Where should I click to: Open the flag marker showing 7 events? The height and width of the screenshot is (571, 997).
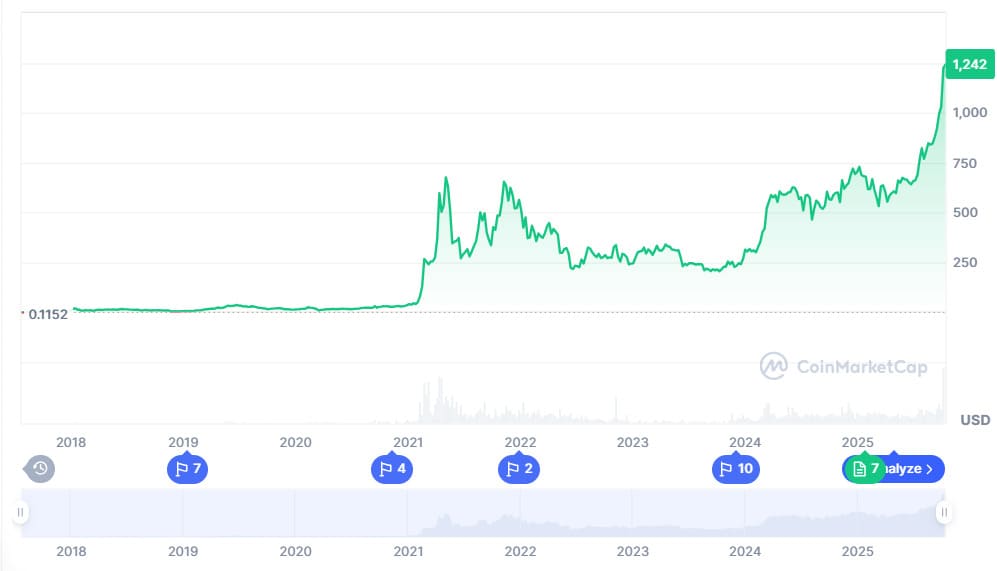click(x=187, y=468)
